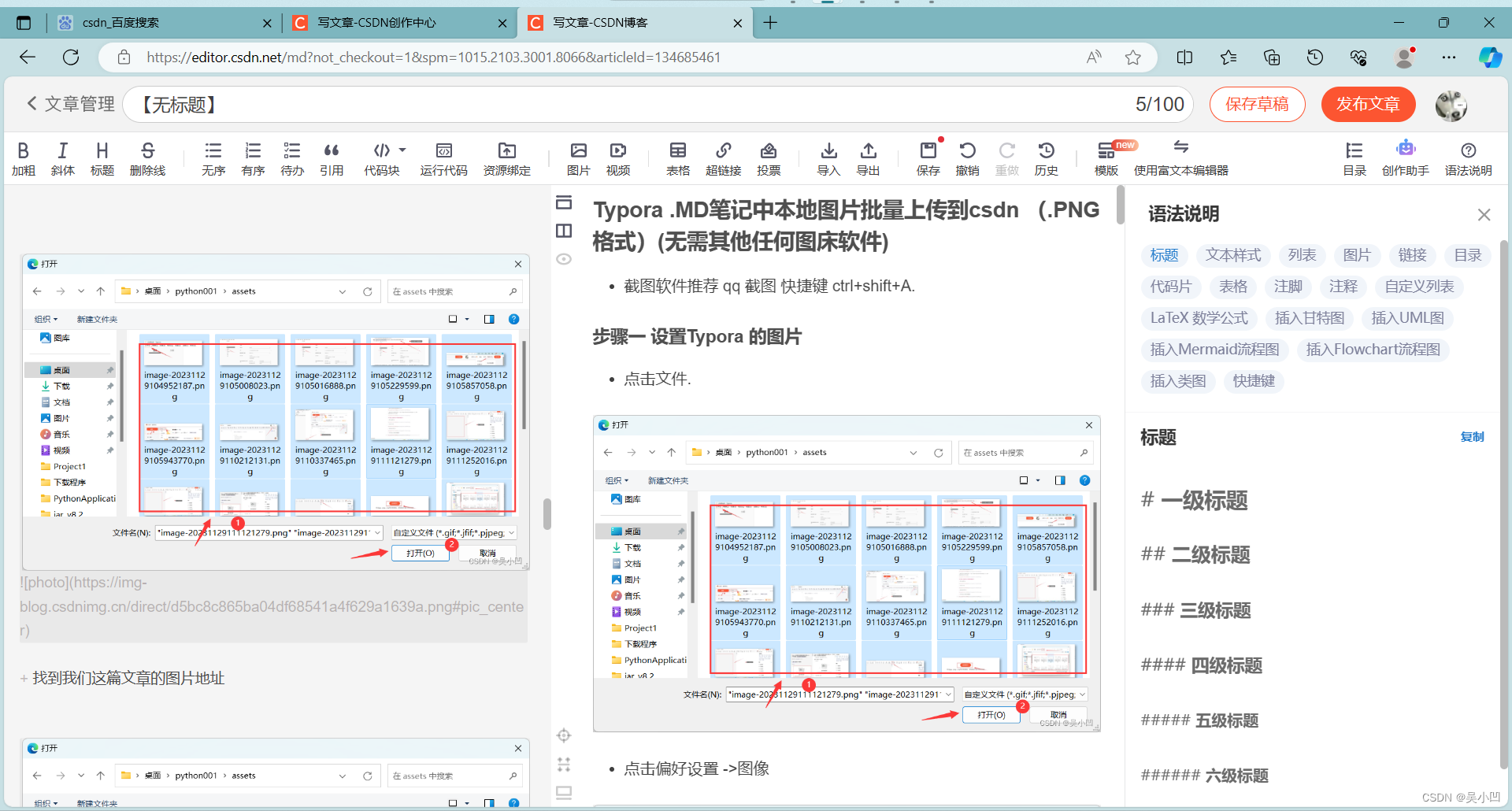Click 运行代码 toolbar icon
Viewport: 1512px width, 811px height.
[x=443, y=158]
